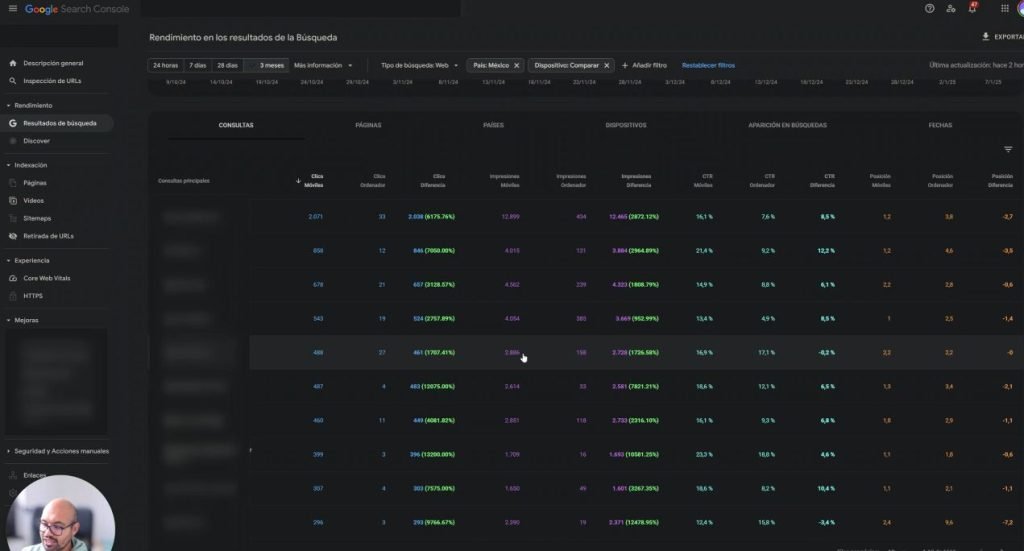1024x551 pixels.
Task: Sort by Posición Diferencia column header
Action: tap(1001, 181)
